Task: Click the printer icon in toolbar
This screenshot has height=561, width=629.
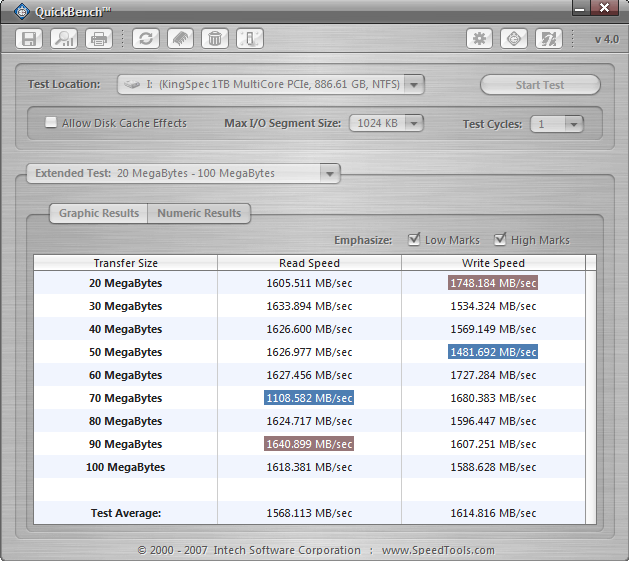Action: (98, 39)
